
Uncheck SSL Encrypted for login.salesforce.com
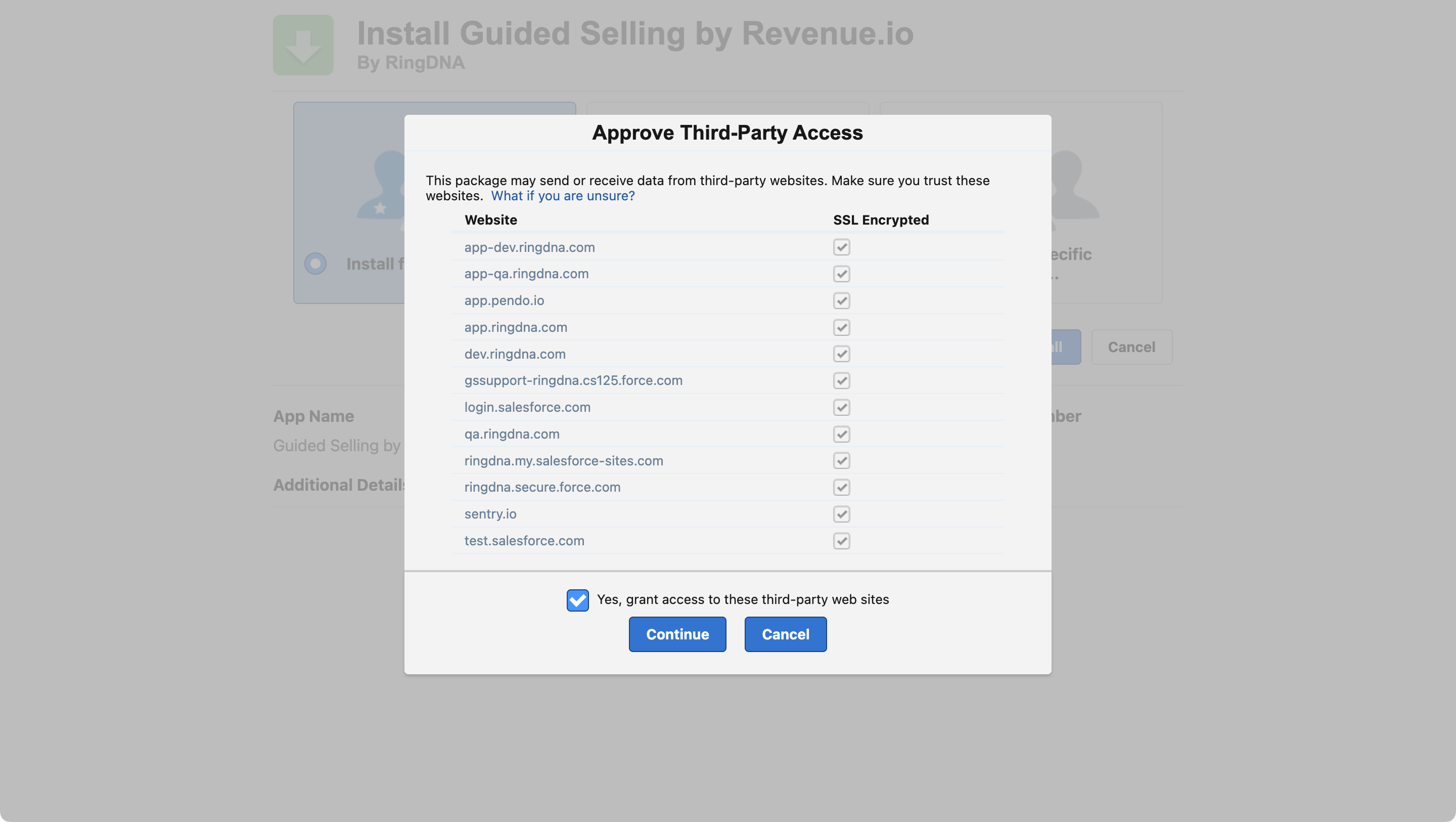pos(841,407)
